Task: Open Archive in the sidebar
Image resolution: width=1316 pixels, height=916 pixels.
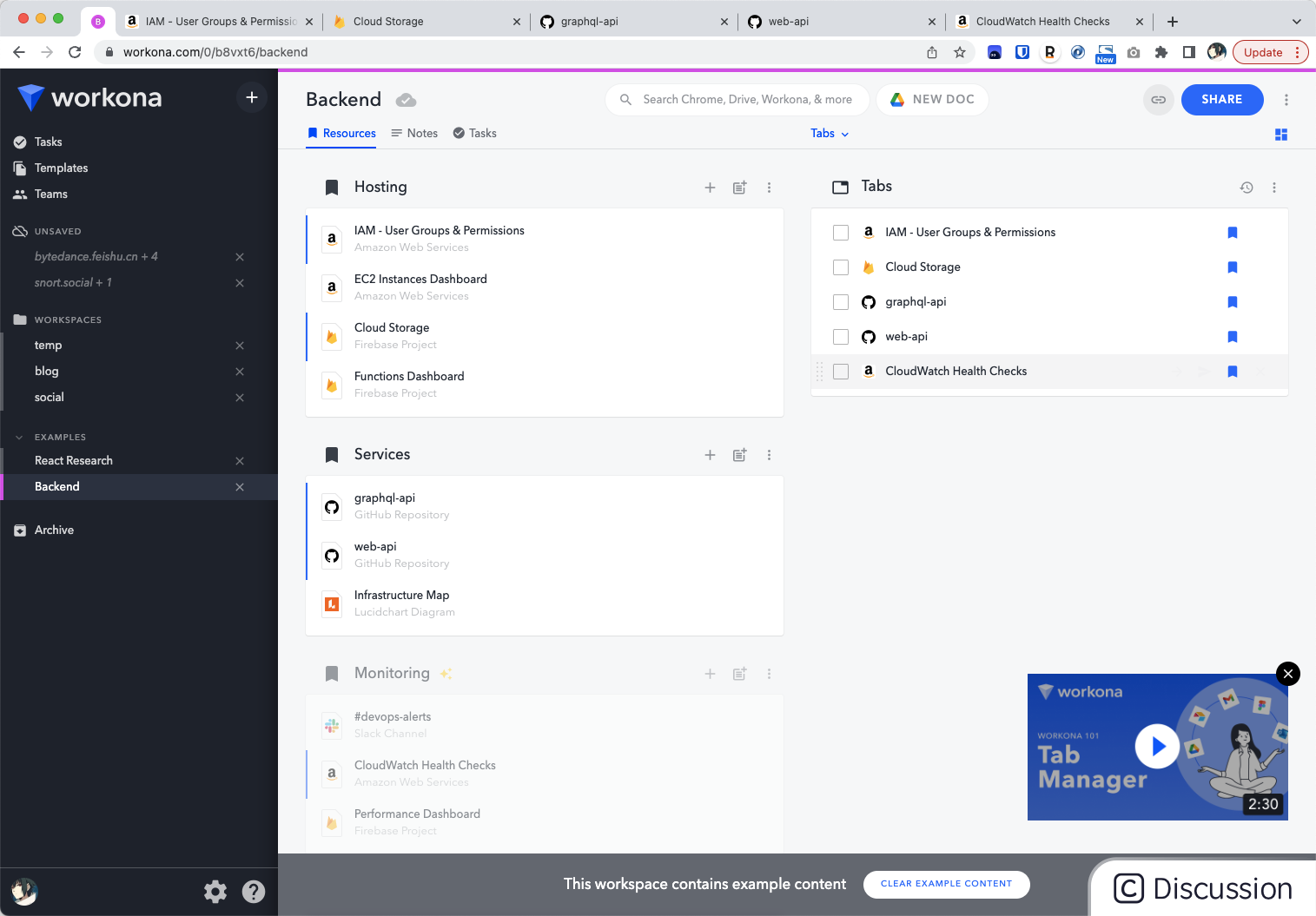Action: (54, 530)
